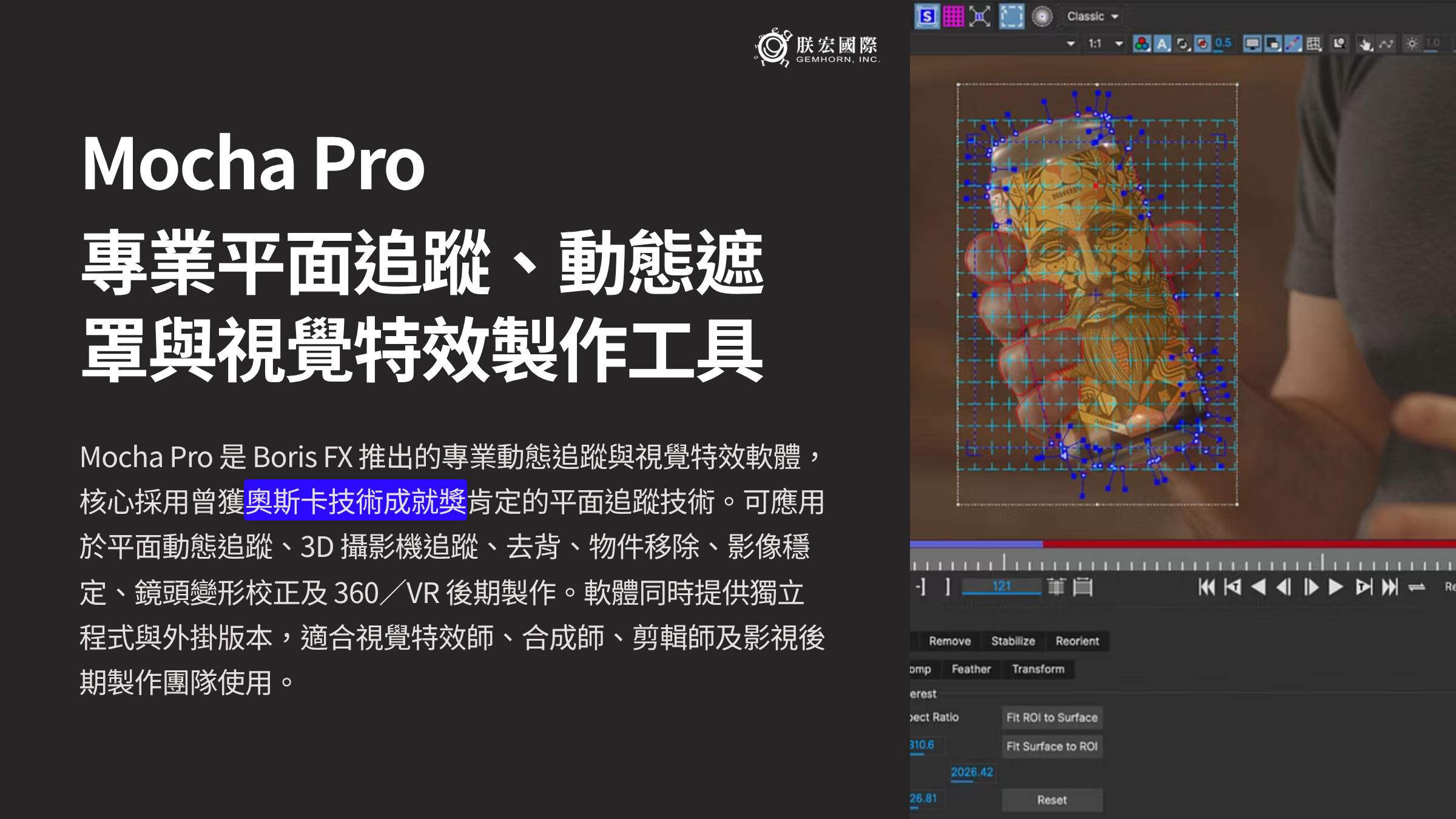Click the hand pointer Stabilize view icon
Screen dimensions: 1456x819
coord(1365,44)
